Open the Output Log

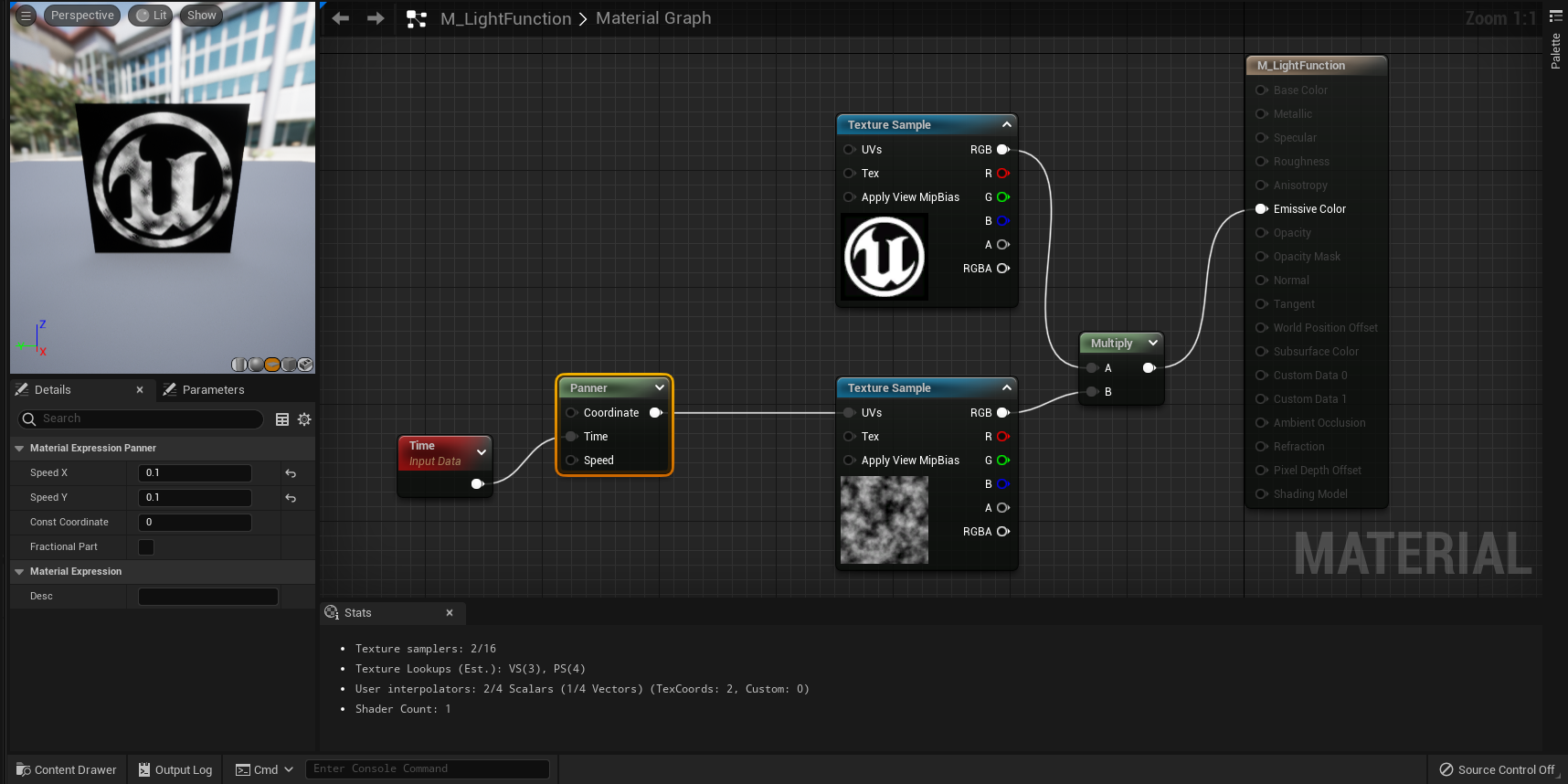[x=175, y=770]
